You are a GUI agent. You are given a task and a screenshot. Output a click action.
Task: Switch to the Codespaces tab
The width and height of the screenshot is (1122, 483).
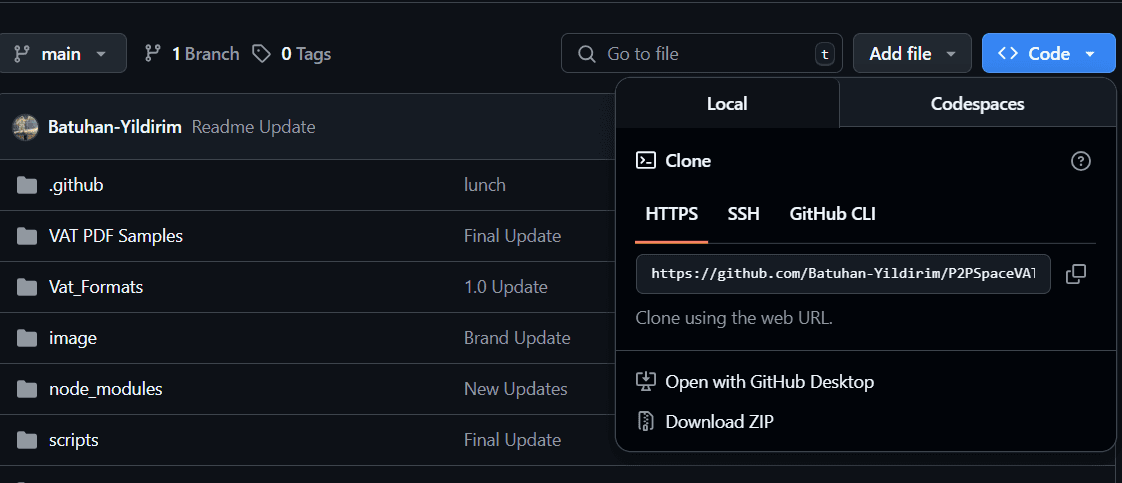pos(977,104)
